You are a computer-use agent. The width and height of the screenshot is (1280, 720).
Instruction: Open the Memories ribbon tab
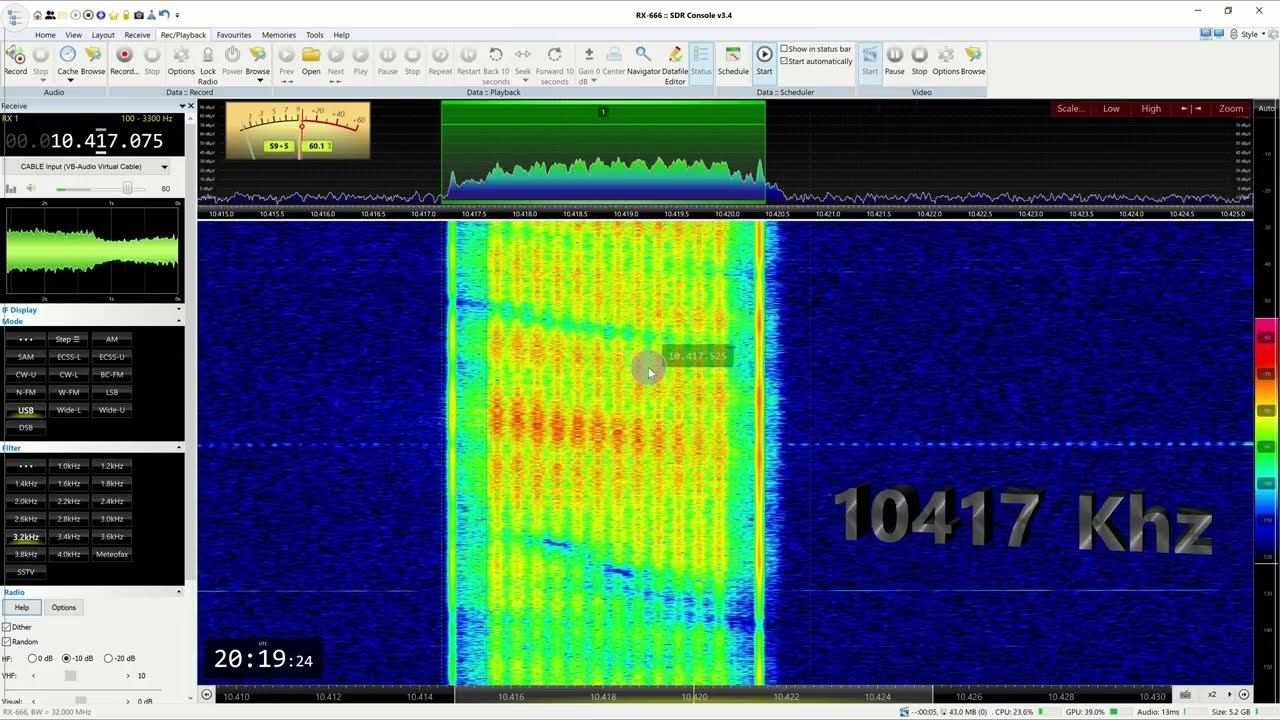pos(279,35)
